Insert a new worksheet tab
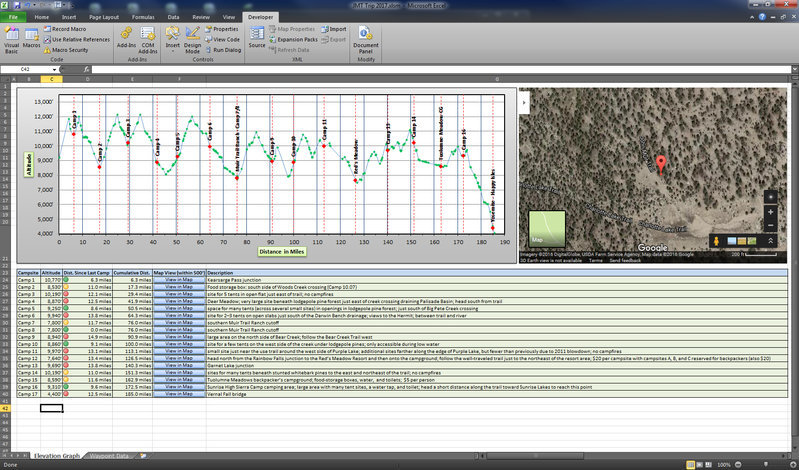 143,456
